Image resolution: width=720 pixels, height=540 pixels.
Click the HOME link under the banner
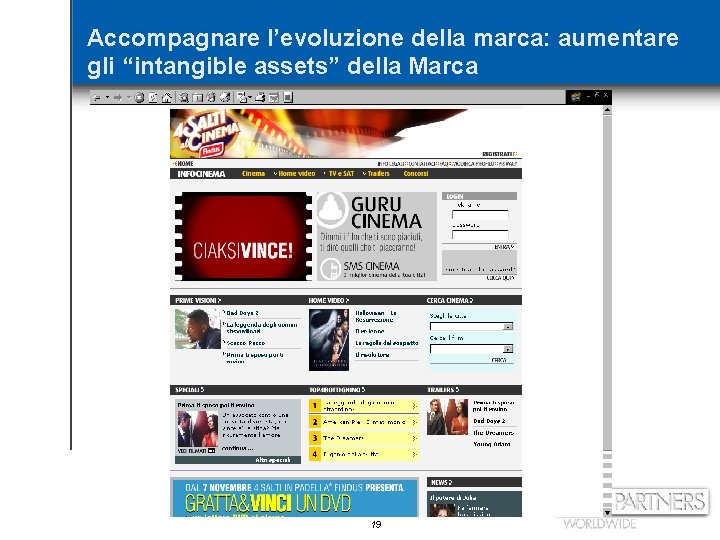click(184, 163)
